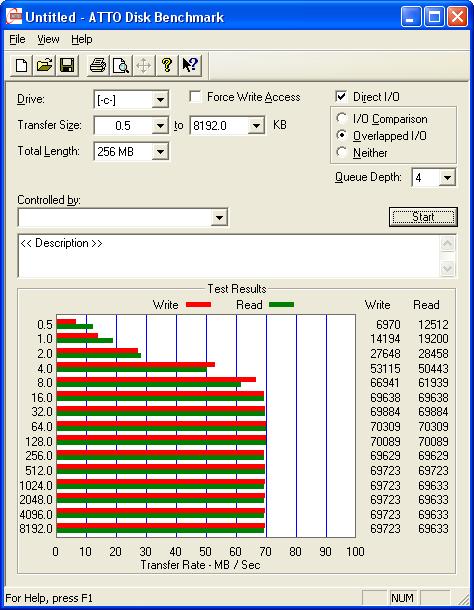Viewport: 474px width, 610px height.
Task: Activate context help arrow-question icon
Action: [190, 65]
